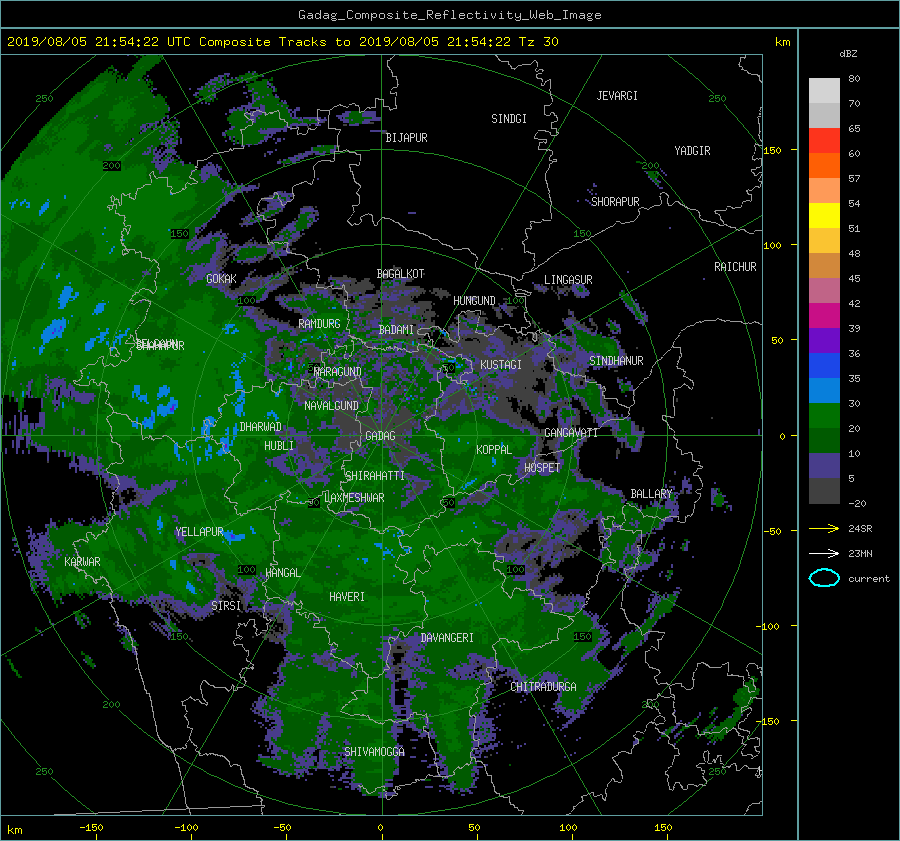Select the red 65 dBZ color swatch

tap(824, 140)
